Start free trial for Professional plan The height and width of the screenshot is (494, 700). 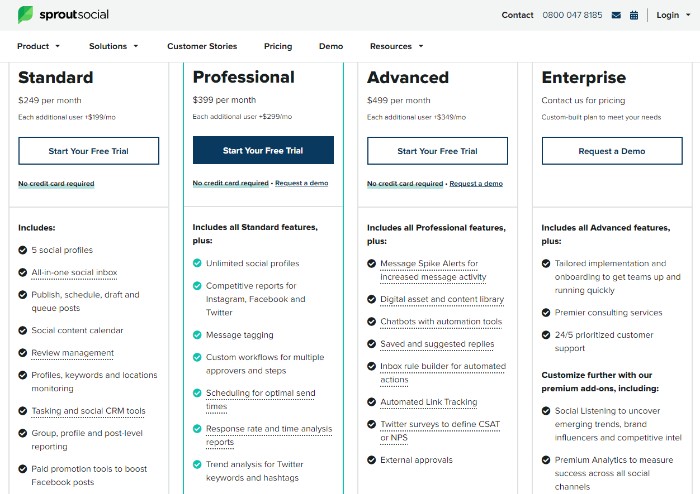263,150
